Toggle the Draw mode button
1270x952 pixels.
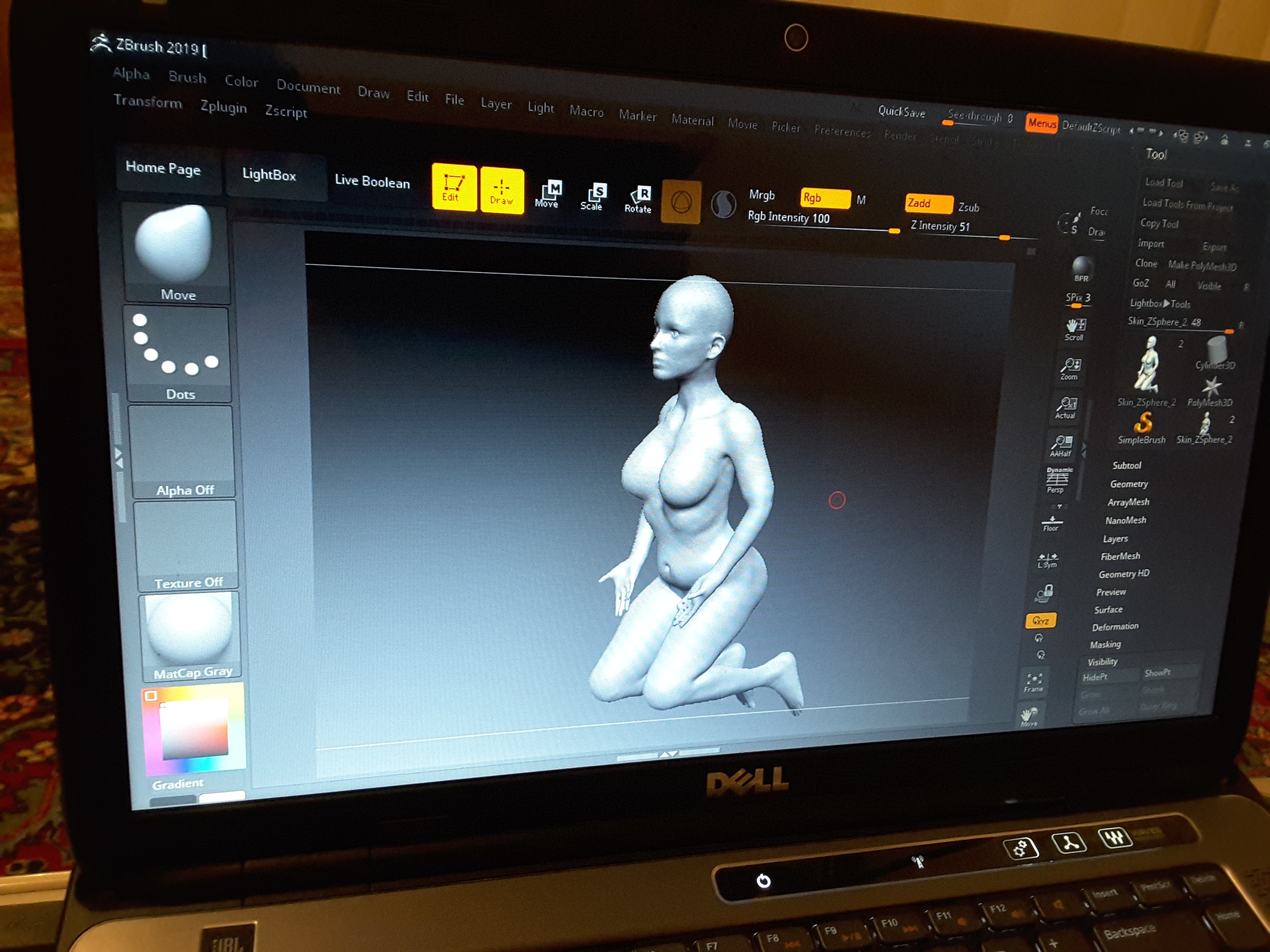click(502, 191)
